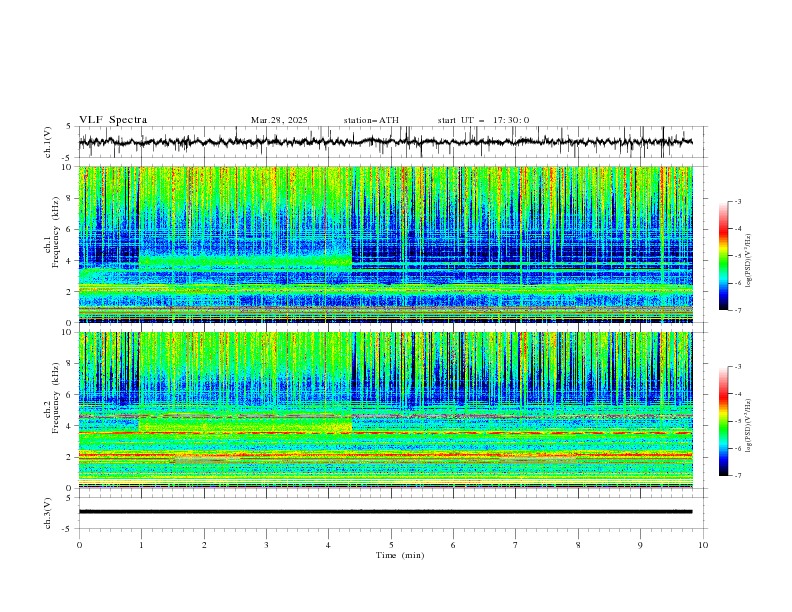Click the ch.1 frequency tick label '6'
Screen dimensions: 792x612
[x=71, y=229]
